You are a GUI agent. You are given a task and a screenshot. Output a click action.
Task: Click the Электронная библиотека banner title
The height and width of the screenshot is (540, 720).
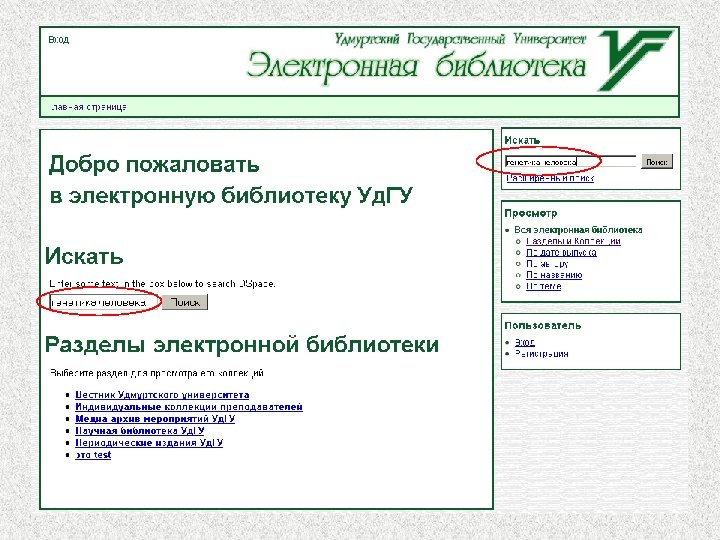tap(417, 68)
